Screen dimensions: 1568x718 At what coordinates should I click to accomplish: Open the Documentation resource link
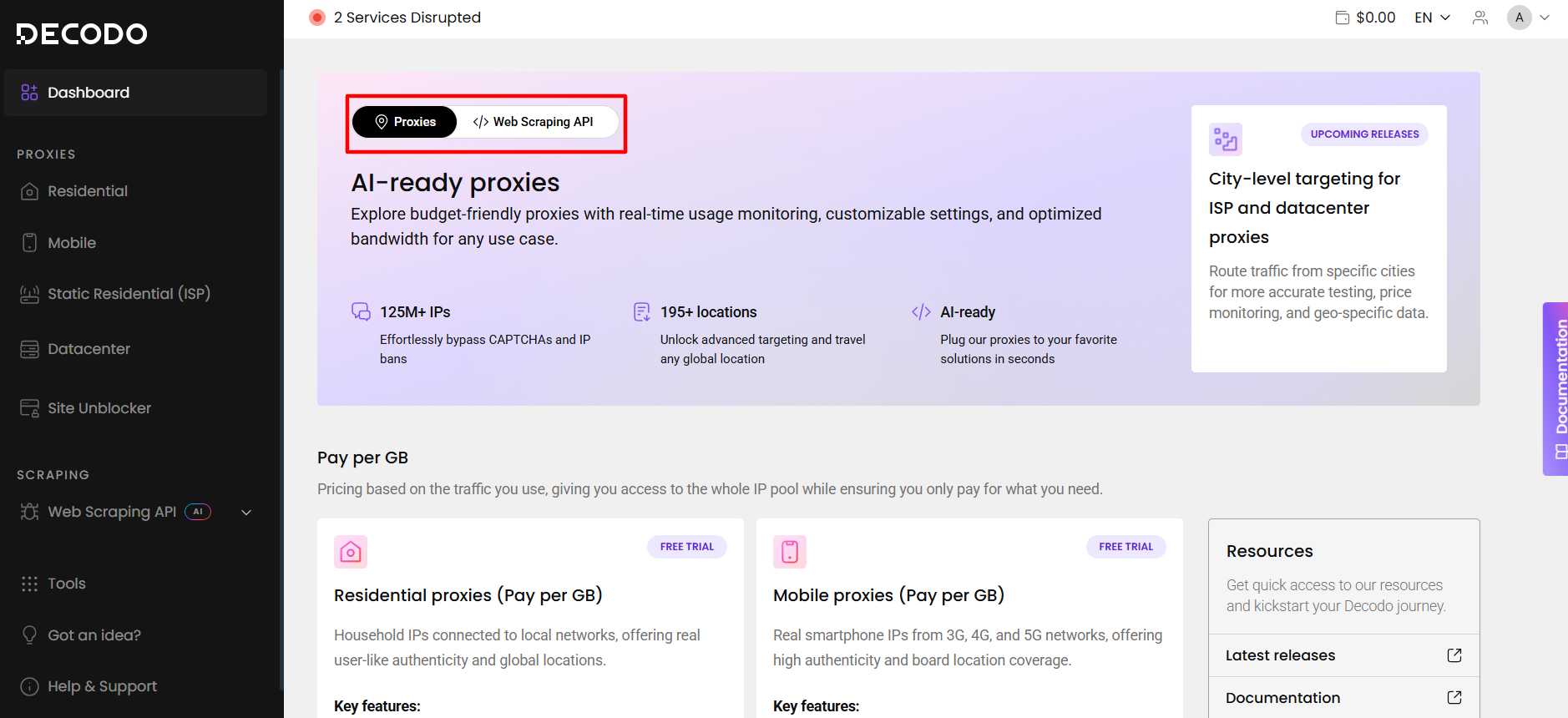(1344, 697)
